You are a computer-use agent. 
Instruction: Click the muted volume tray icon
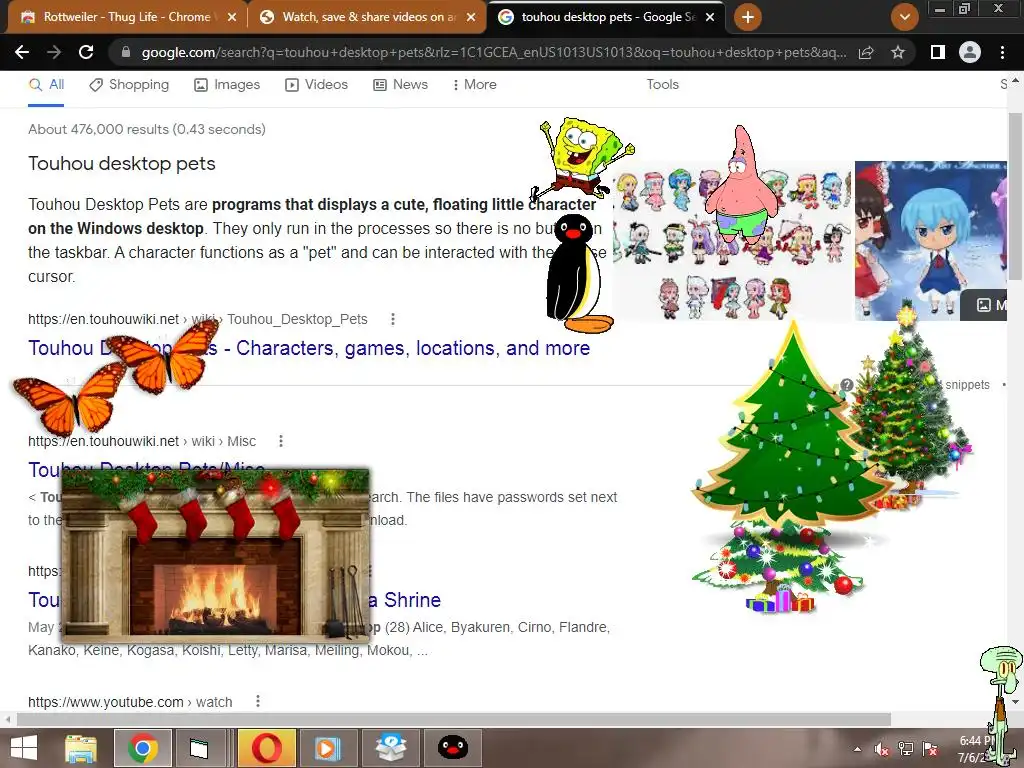pos(882,749)
